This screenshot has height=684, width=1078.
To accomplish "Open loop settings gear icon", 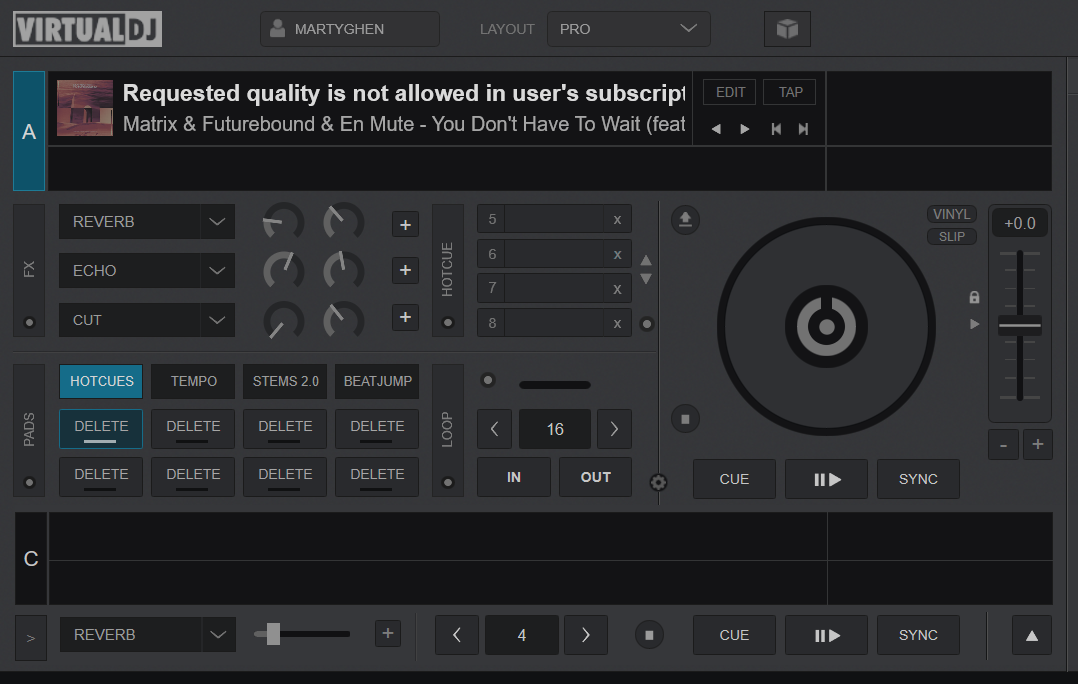I will coord(658,483).
